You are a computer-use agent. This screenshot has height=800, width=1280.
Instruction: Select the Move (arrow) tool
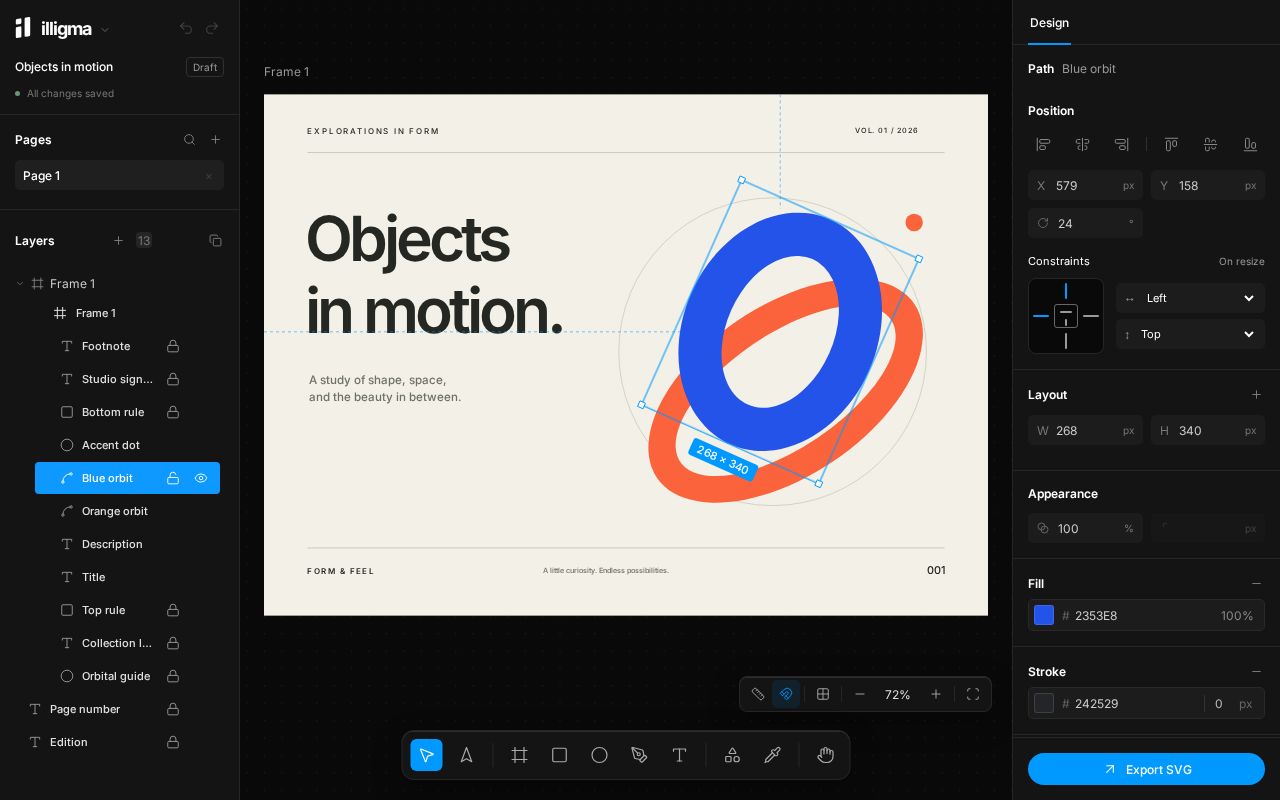(x=426, y=755)
